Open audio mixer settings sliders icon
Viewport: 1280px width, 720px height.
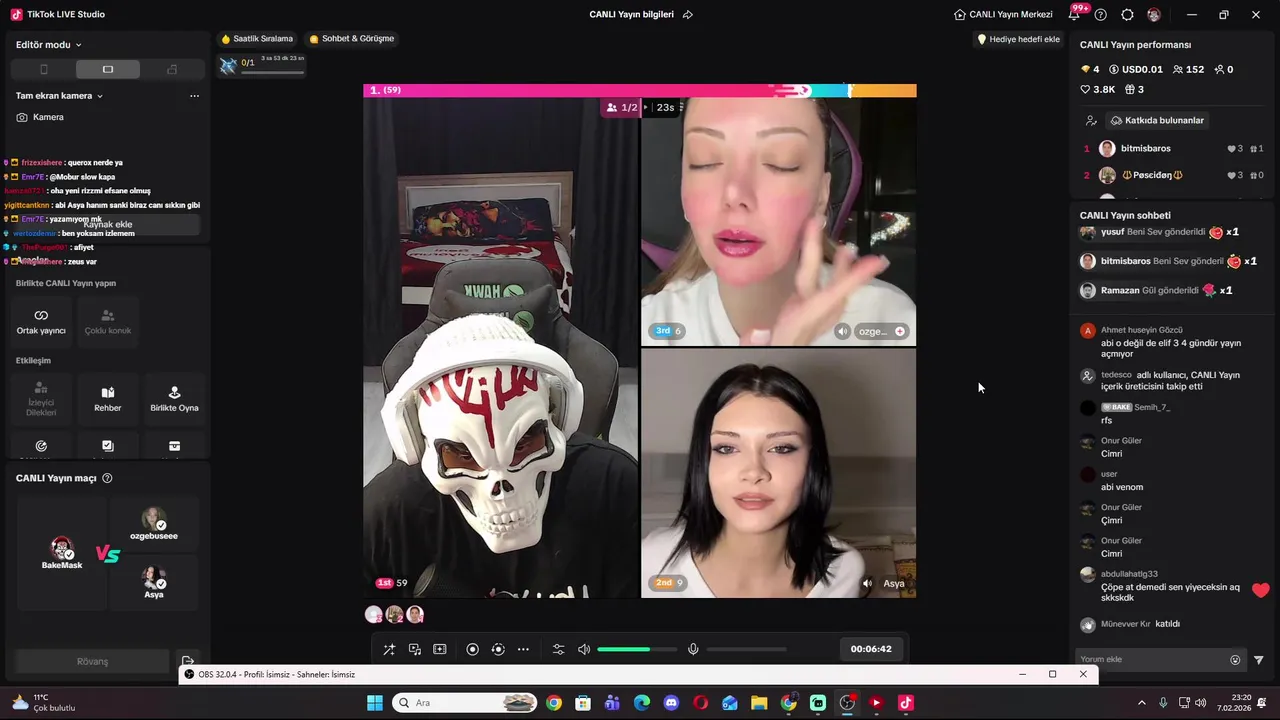coord(559,649)
